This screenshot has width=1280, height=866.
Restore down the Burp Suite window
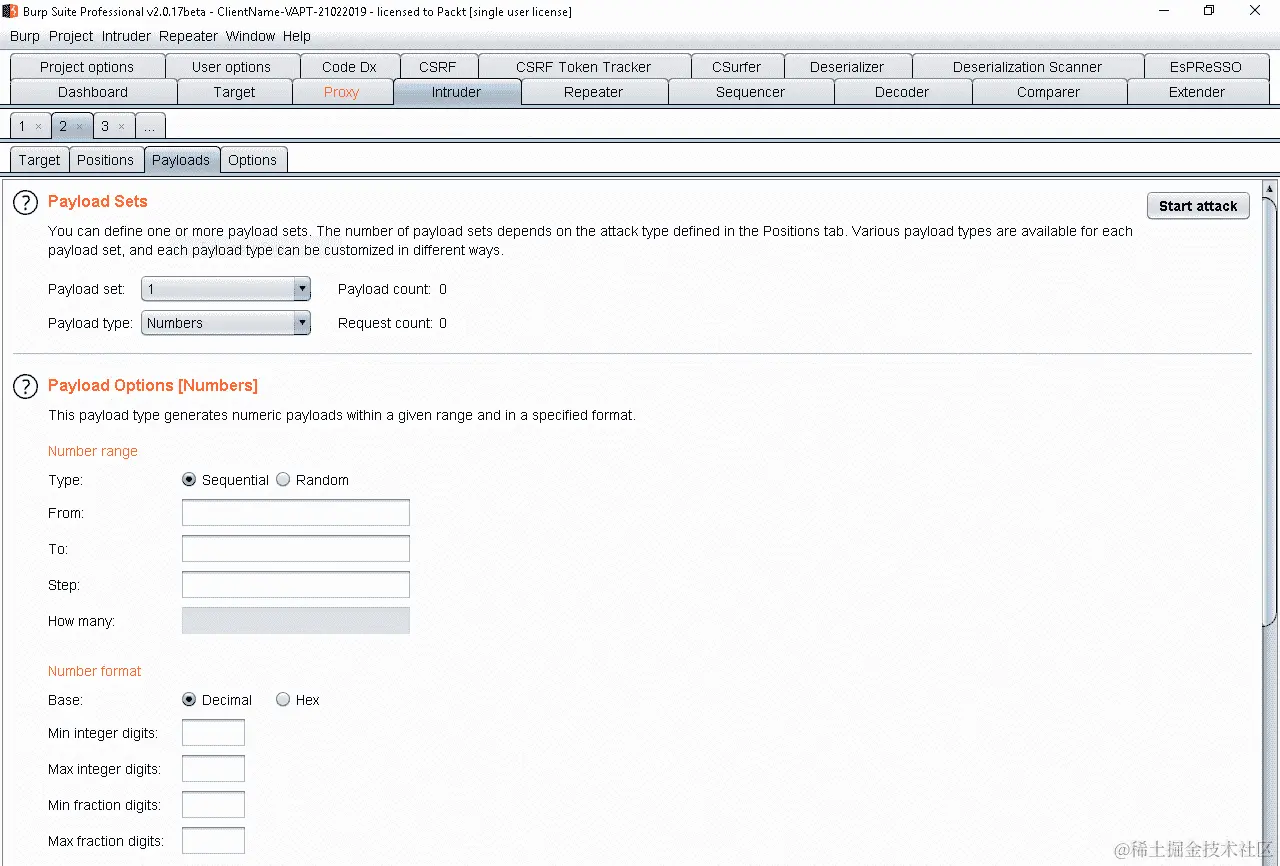coord(1209,11)
